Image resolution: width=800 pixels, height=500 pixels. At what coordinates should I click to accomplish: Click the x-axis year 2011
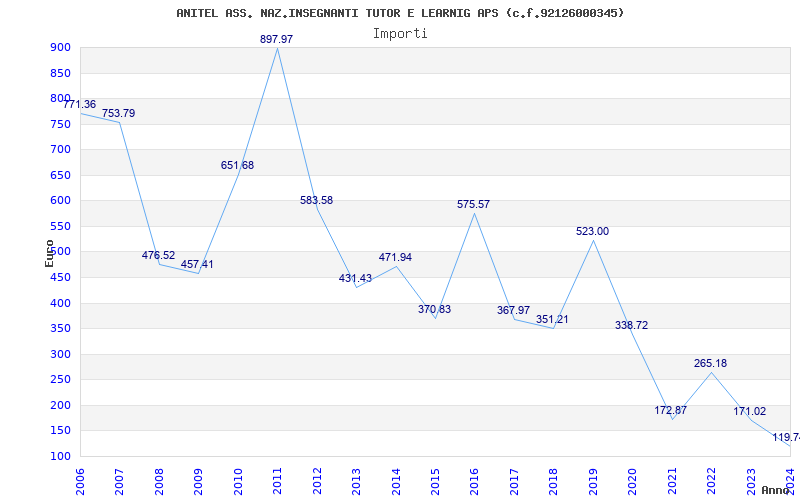click(x=277, y=482)
